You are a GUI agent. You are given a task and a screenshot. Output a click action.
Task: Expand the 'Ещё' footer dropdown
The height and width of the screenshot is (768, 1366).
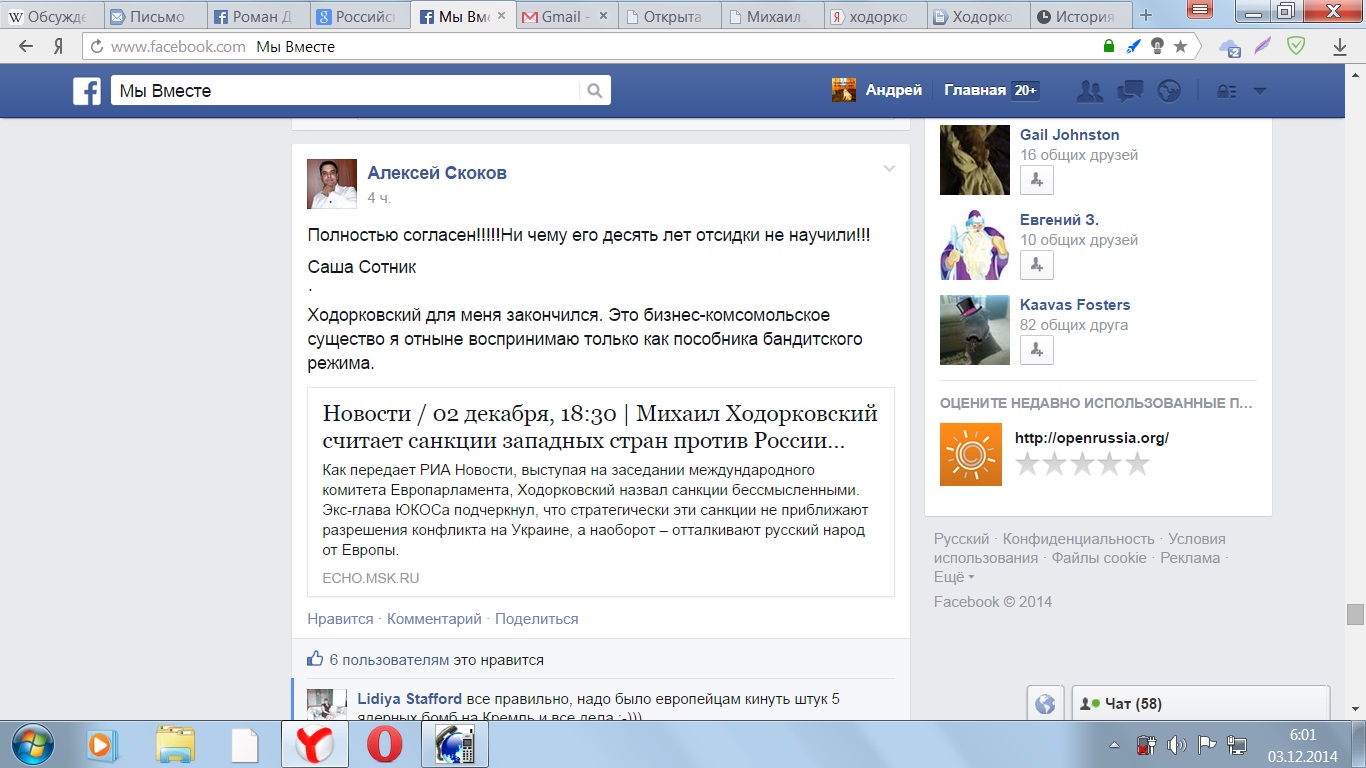(x=954, y=577)
